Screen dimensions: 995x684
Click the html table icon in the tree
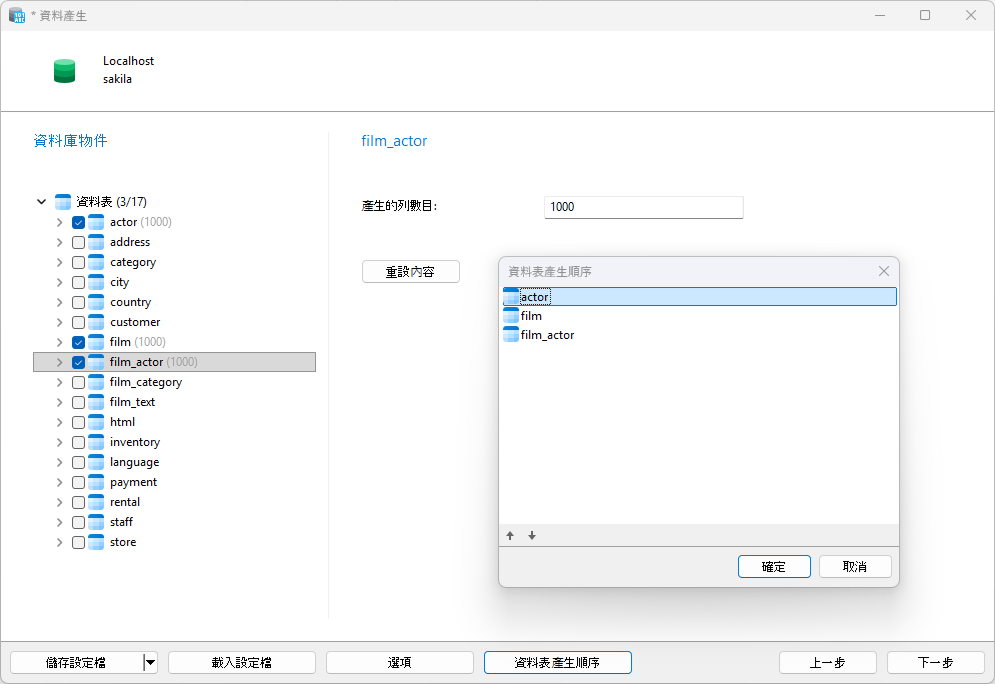pos(96,422)
